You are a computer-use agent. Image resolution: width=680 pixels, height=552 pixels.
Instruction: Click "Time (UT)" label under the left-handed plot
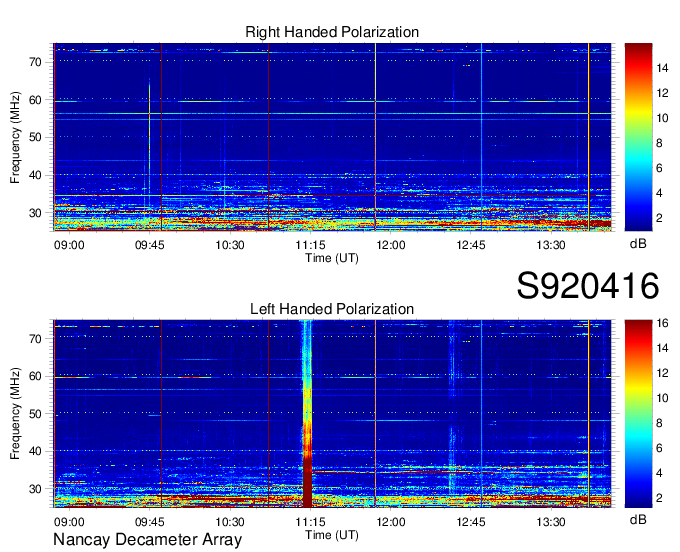point(332,535)
